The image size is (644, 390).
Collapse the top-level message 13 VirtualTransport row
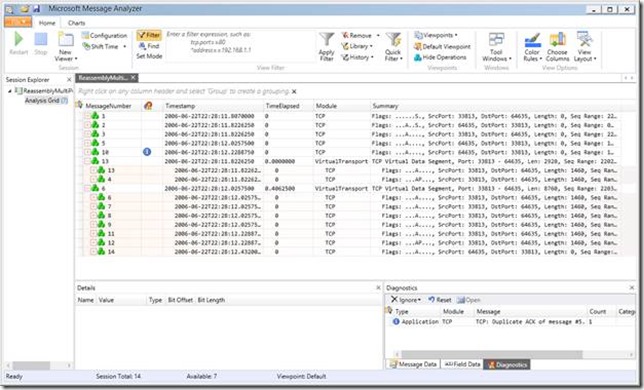pyautogui.click(x=87, y=161)
